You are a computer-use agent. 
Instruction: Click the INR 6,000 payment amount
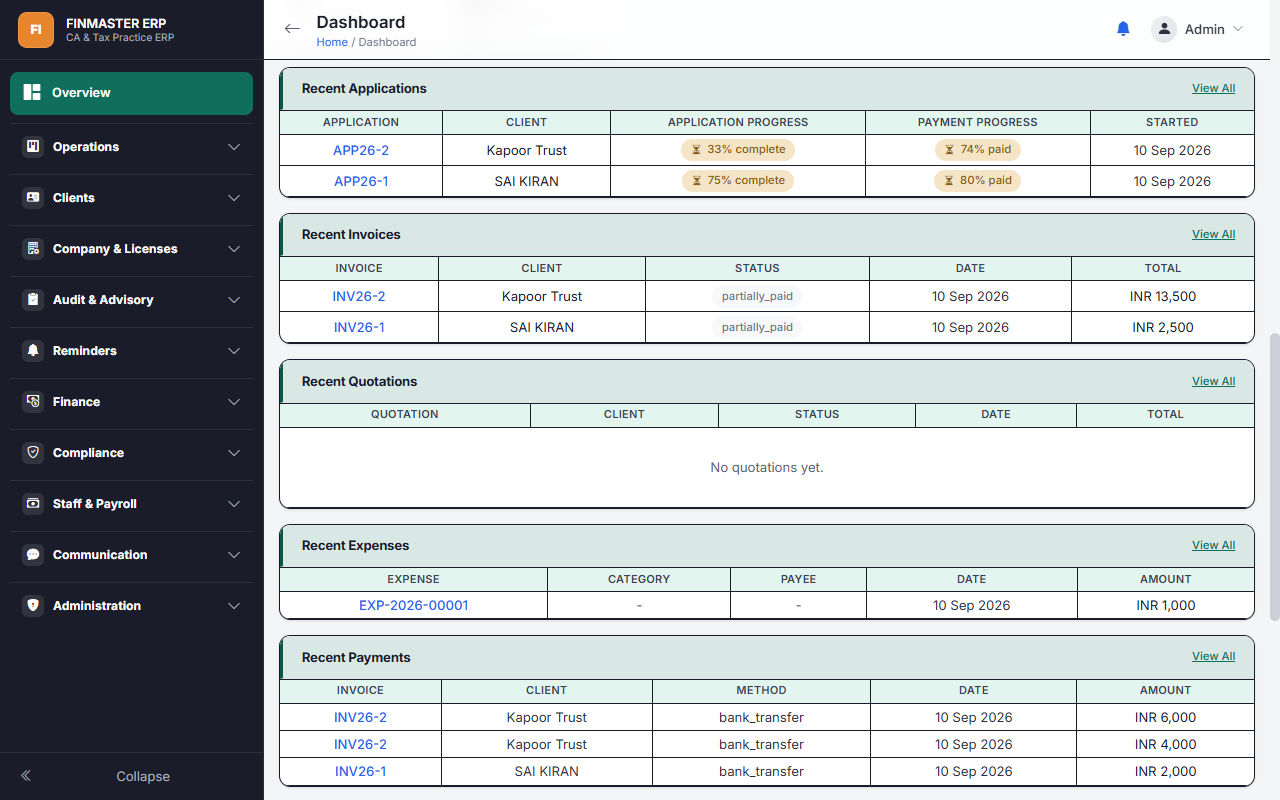click(x=1165, y=717)
